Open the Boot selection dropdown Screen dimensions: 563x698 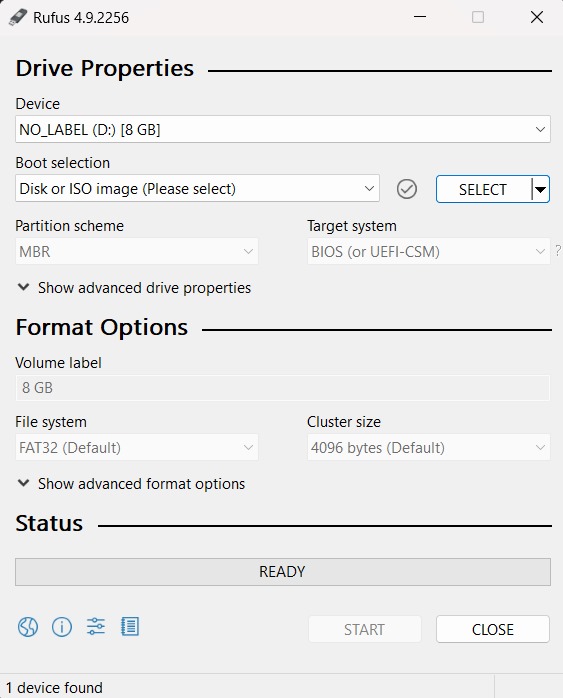pos(197,188)
